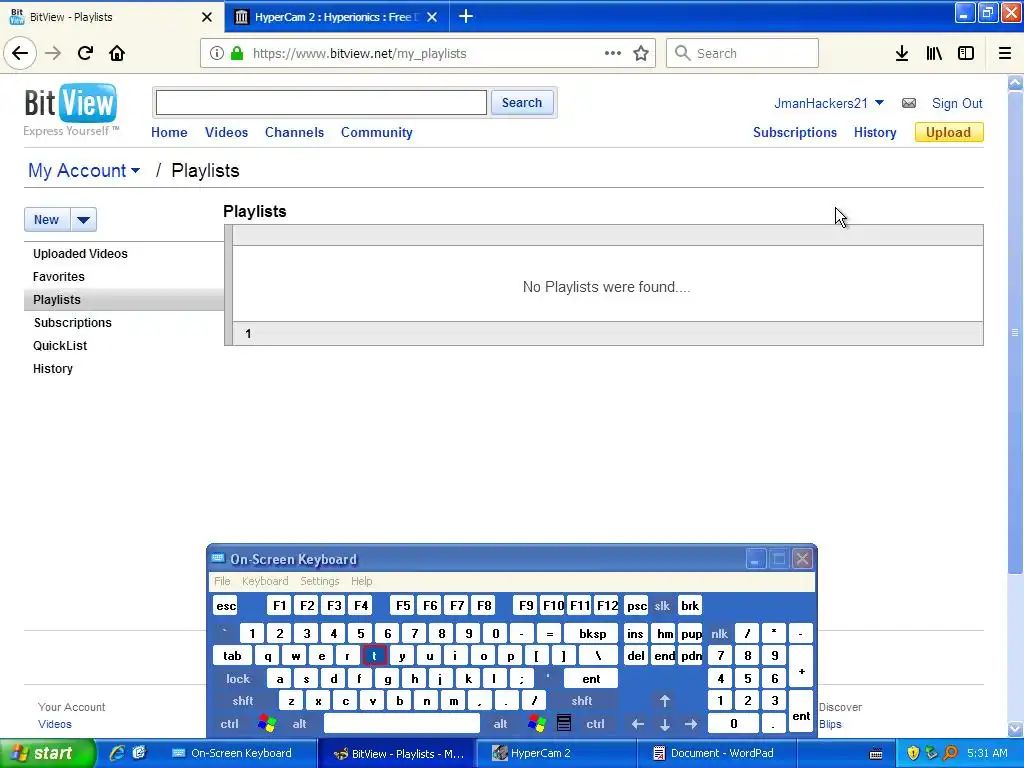This screenshot has height=768, width=1024.
Task: Open the Firefox downloads arrow icon
Action: coord(902,53)
